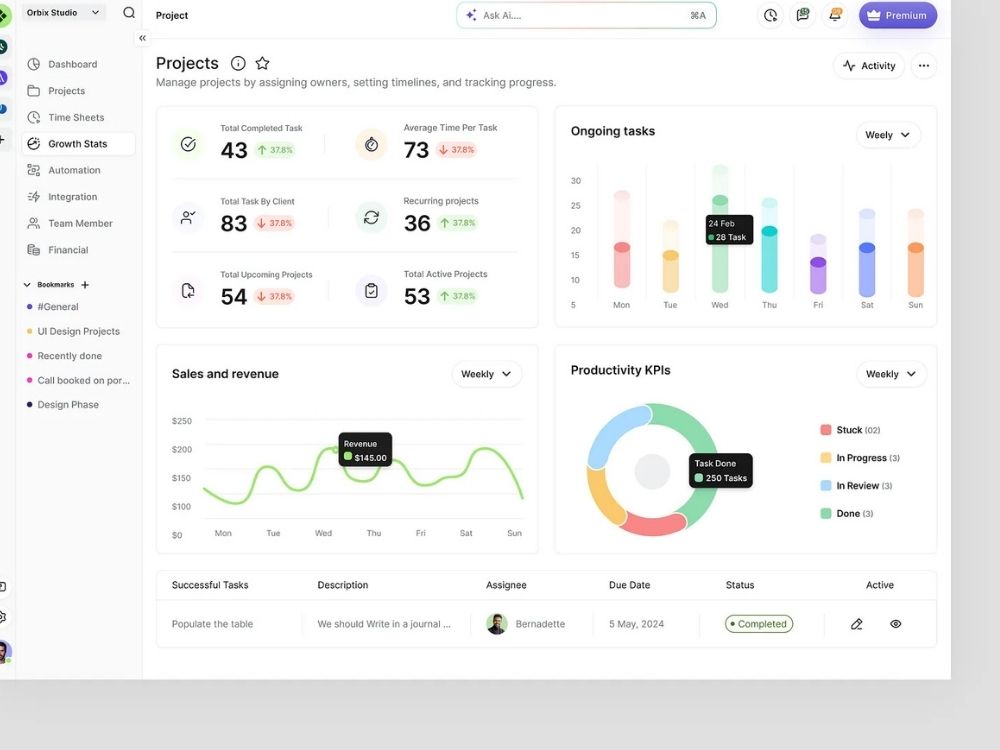The width and height of the screenshot is (1000, 750).
Task: Click the Average Time Per Task stopwatch icon
Action: pos(371,144)
